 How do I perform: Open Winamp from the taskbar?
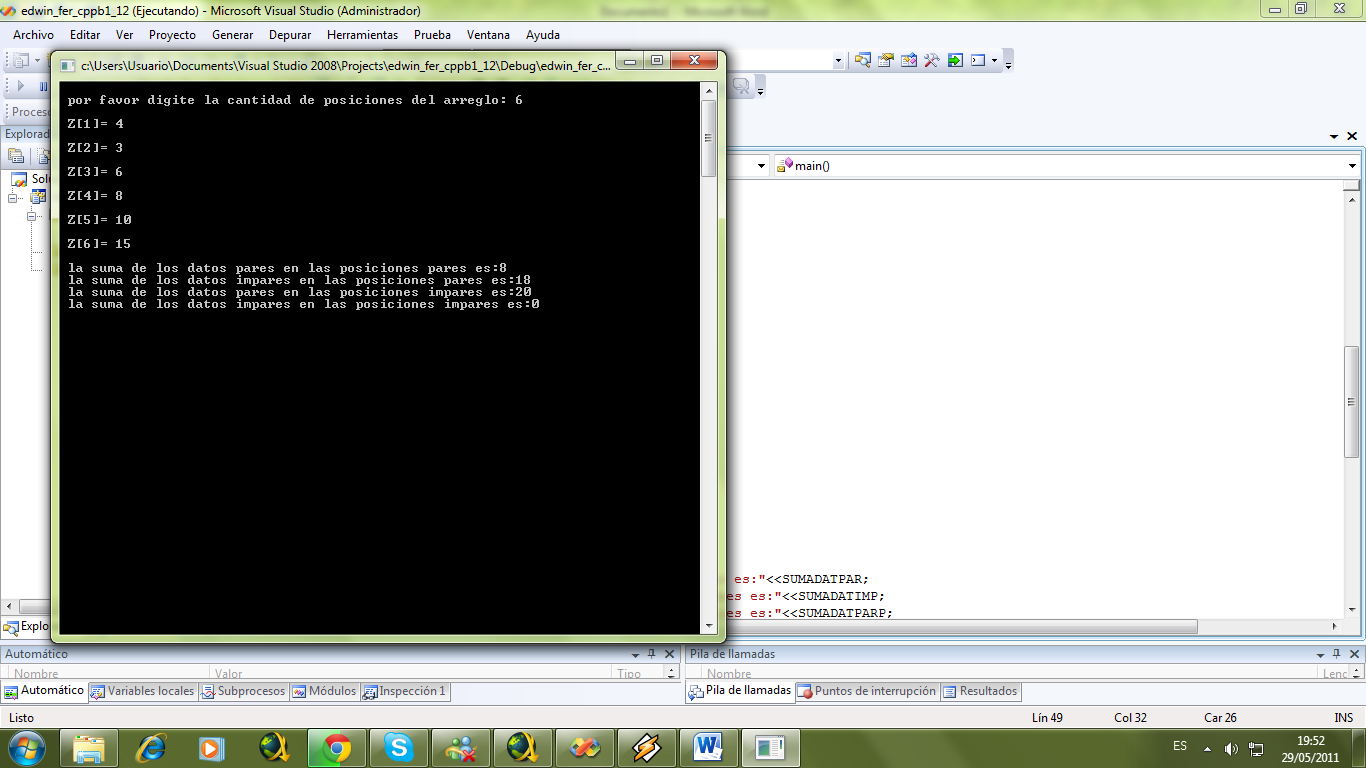pyautogui.click(x=646, y=747)
